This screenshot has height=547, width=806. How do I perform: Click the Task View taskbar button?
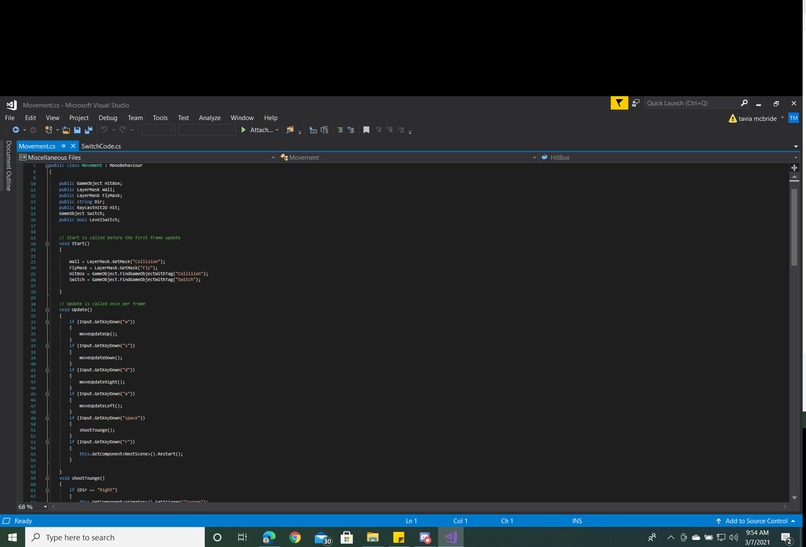[242, 537]
